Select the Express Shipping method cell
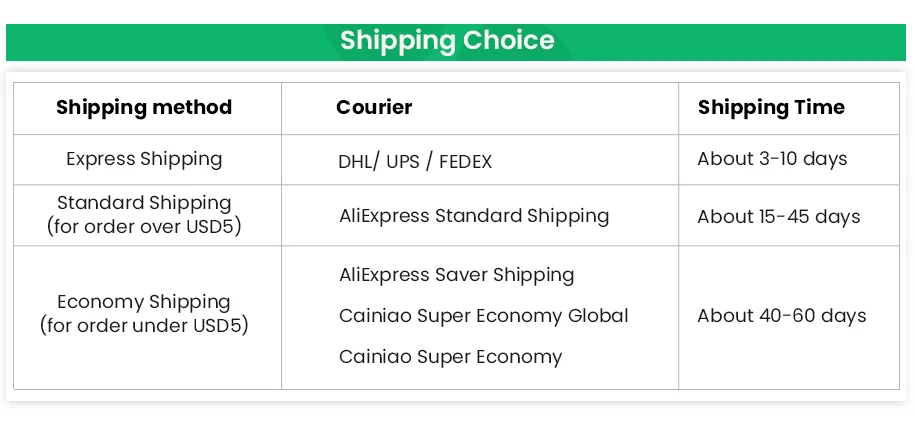The width and height of the screenshot is (915, 425). point(144,159)
